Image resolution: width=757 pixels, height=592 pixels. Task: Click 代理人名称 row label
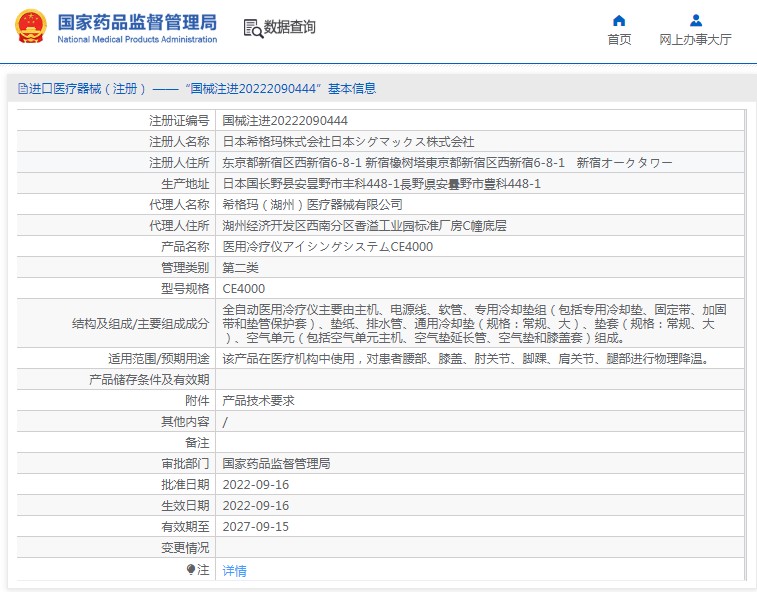tap(179, 205)
